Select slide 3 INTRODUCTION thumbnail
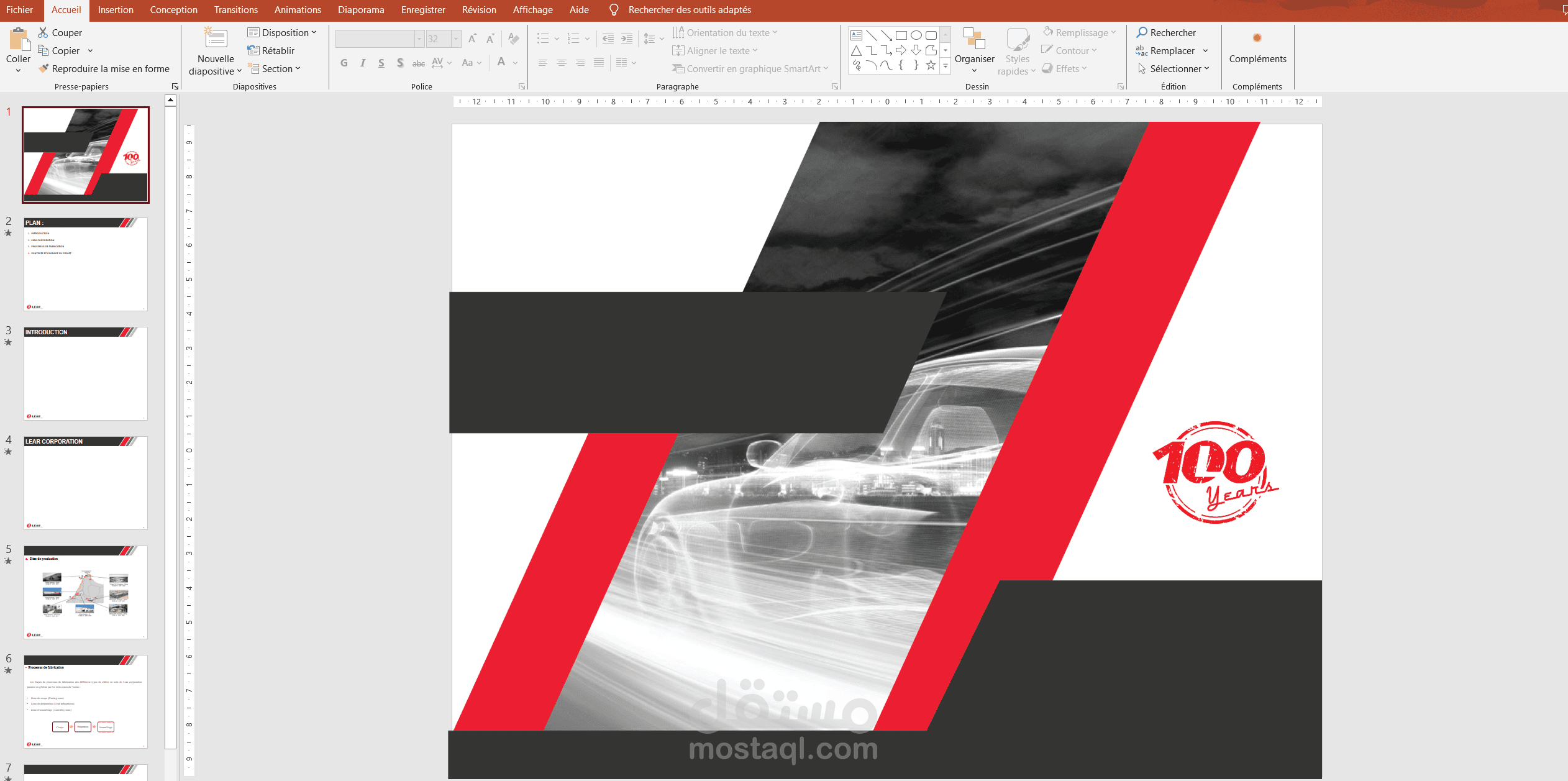 86,373
